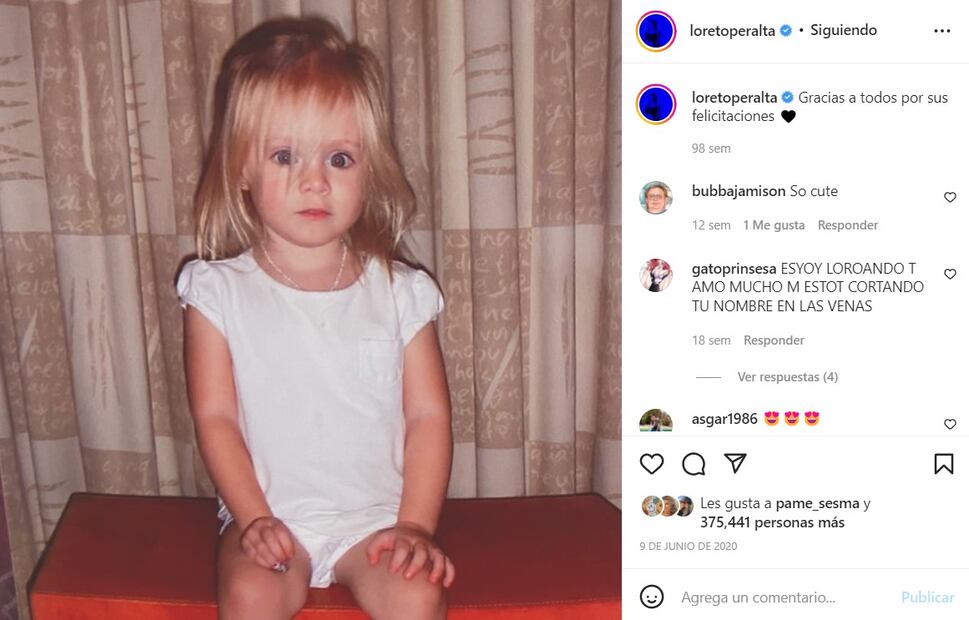Screen dimensions: 969x620
Task: Open the comment bubble icon
Action: (693, 464)
